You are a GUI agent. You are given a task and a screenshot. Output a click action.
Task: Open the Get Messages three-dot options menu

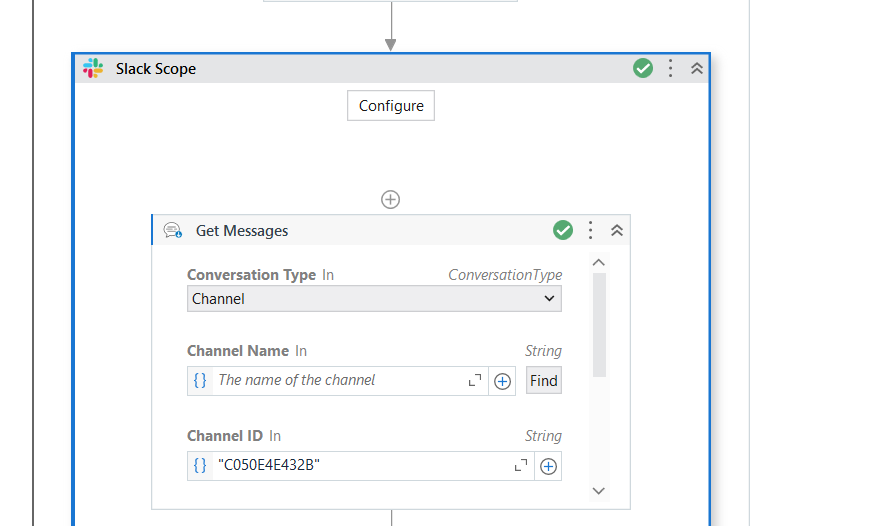point(591,230)
